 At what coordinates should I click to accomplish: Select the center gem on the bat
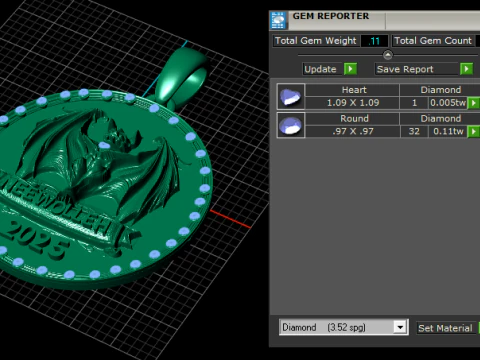click(104, 145)
